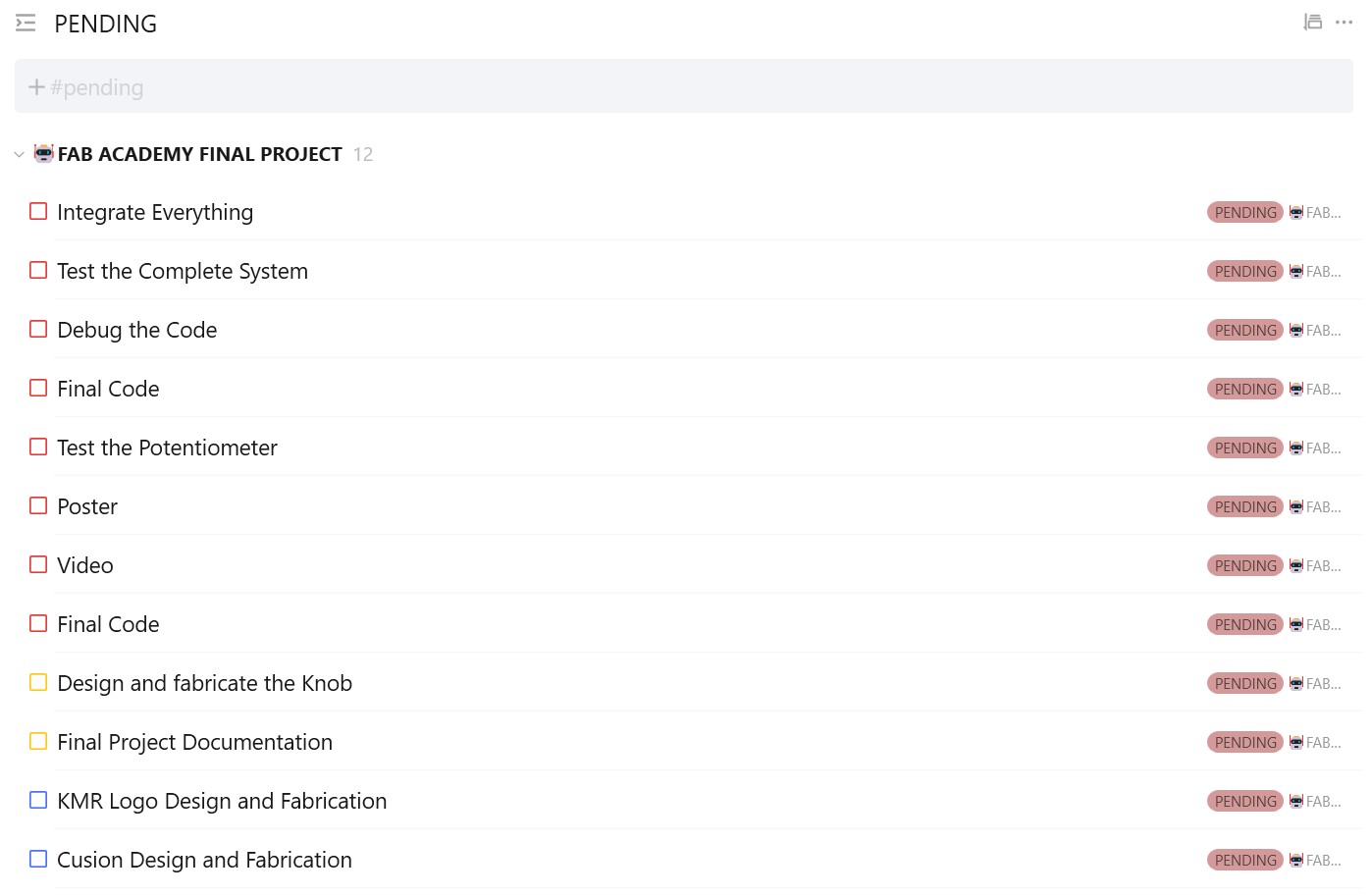This screenshot has width=1371, height=896.
Task: Click the PENDING tag on Cusion Design and Fabrication
Action: click(1244, 860)
